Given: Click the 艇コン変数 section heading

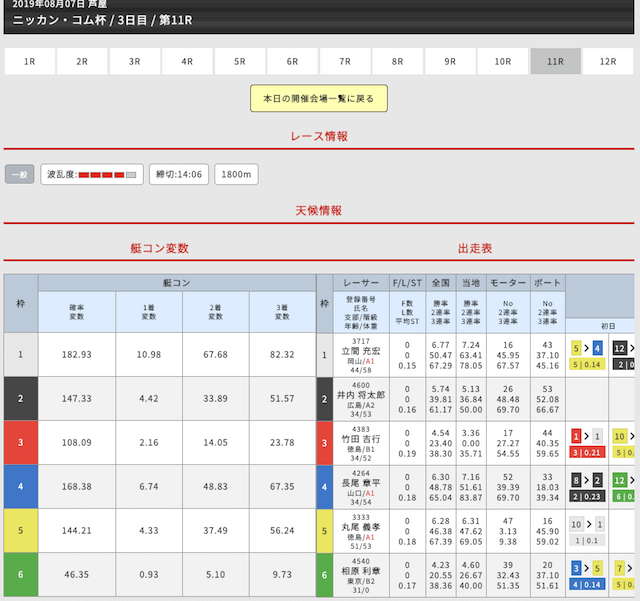Looking at the screenshot, I should click(x=160, y=248).
